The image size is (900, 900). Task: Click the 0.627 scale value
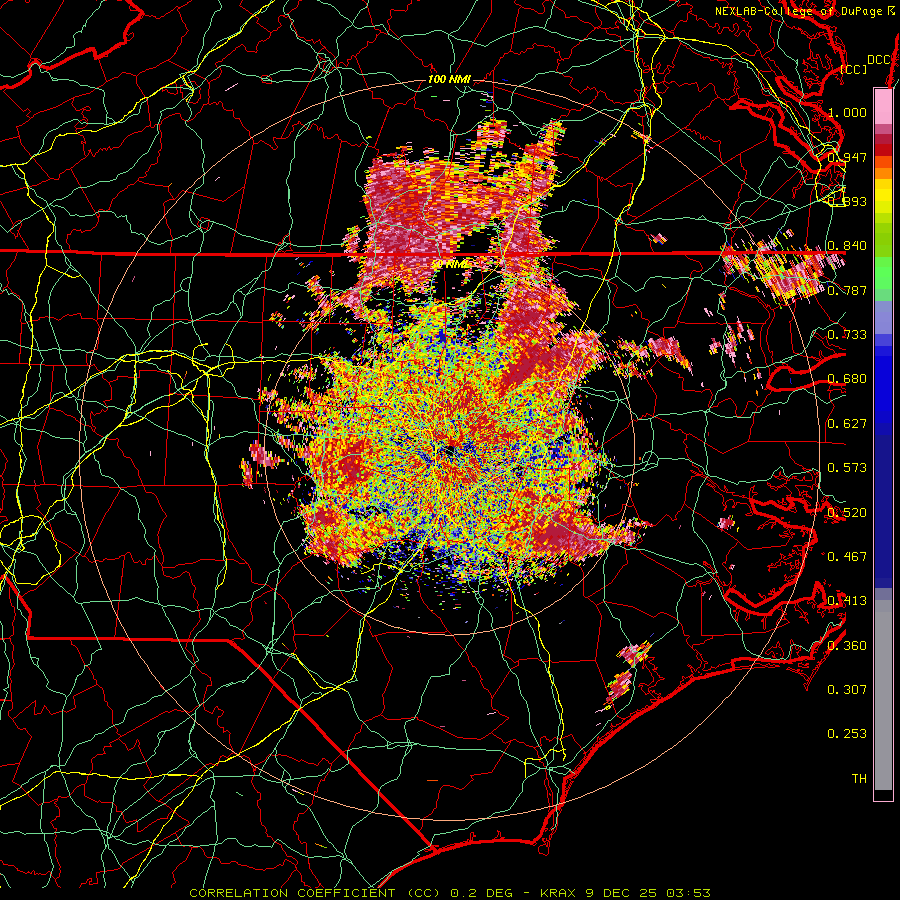(x=847, y=424)
